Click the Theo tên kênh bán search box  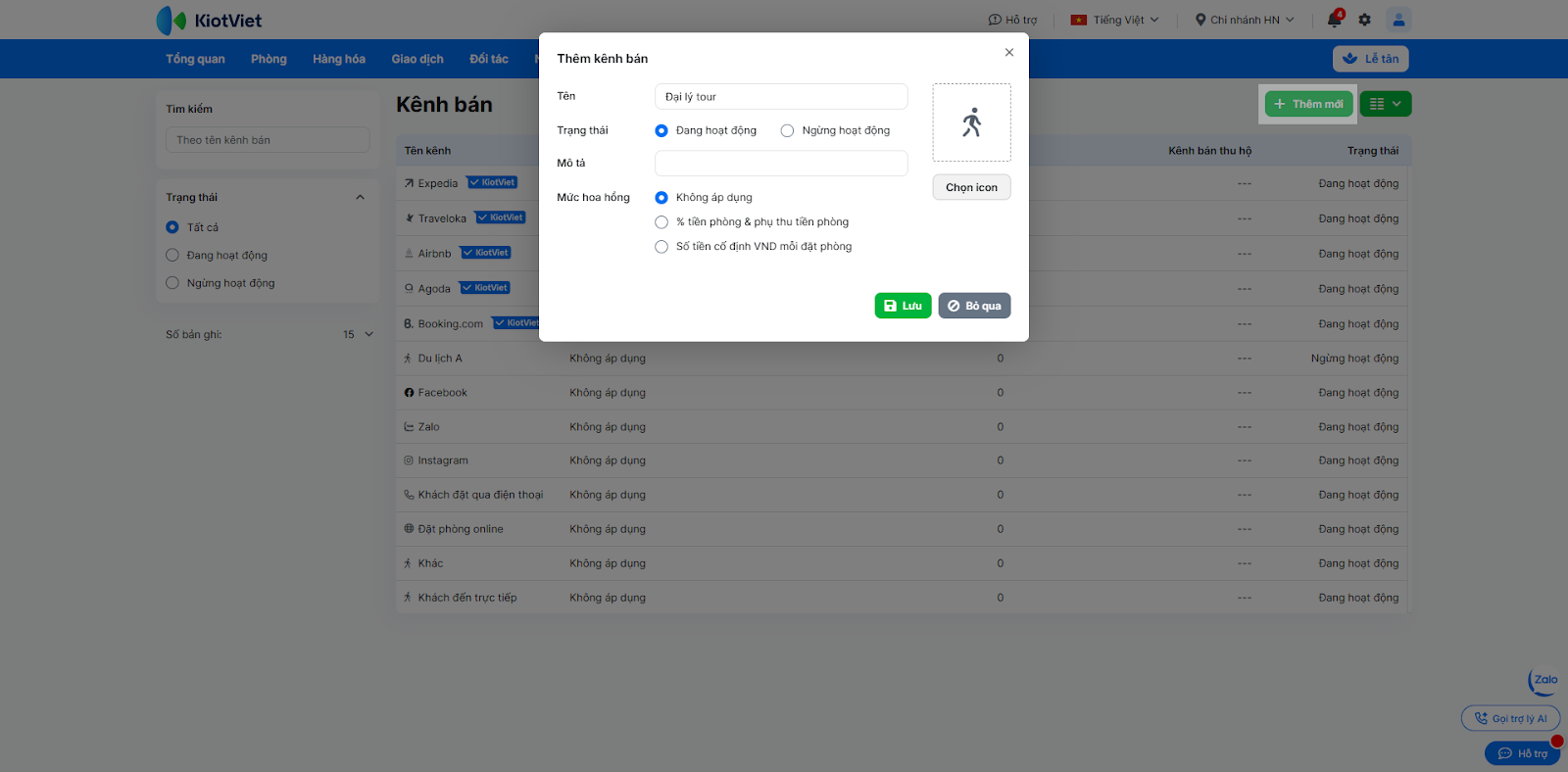tap(268, 140)
